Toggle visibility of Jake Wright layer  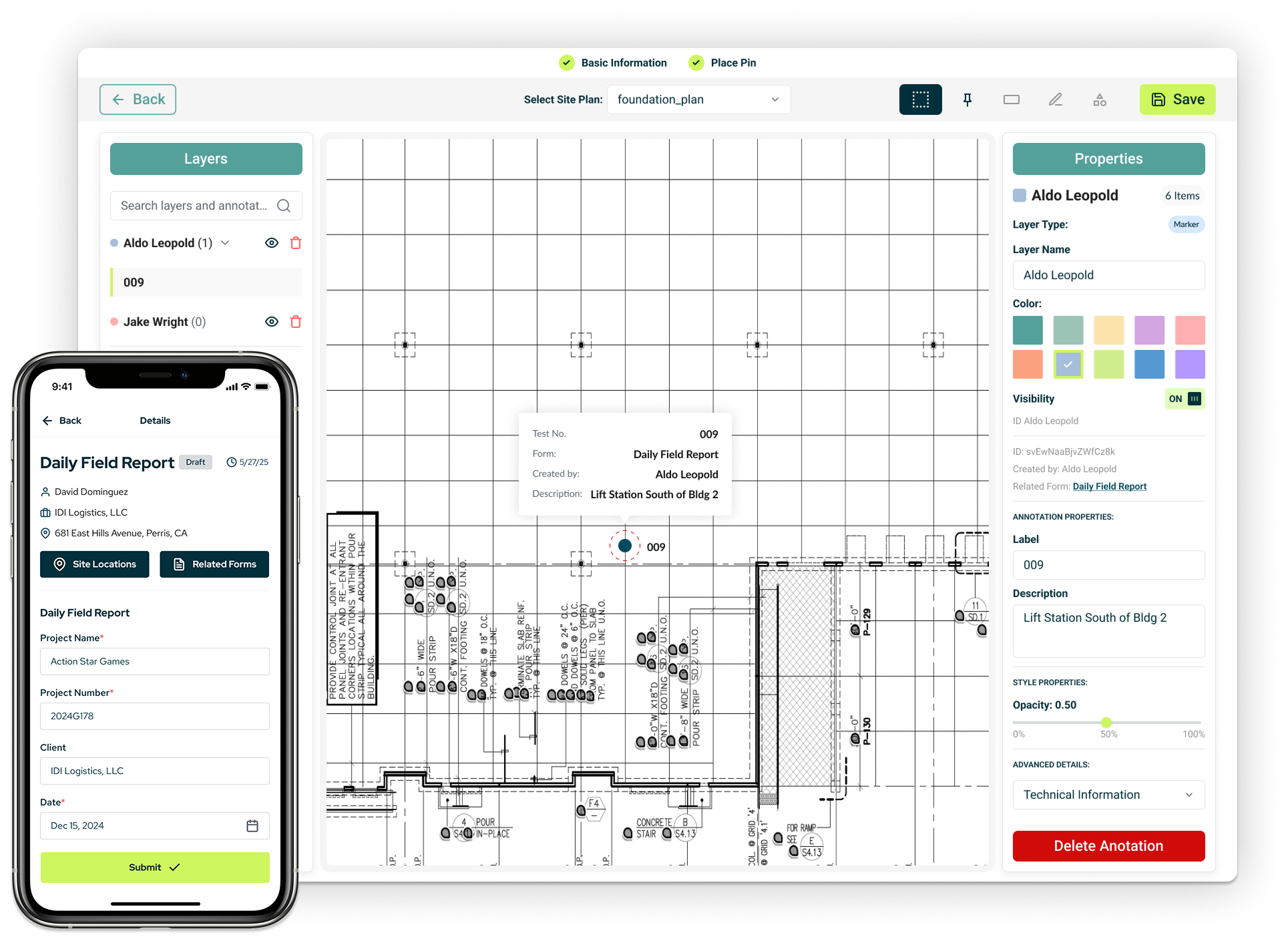tap(271, 321)
